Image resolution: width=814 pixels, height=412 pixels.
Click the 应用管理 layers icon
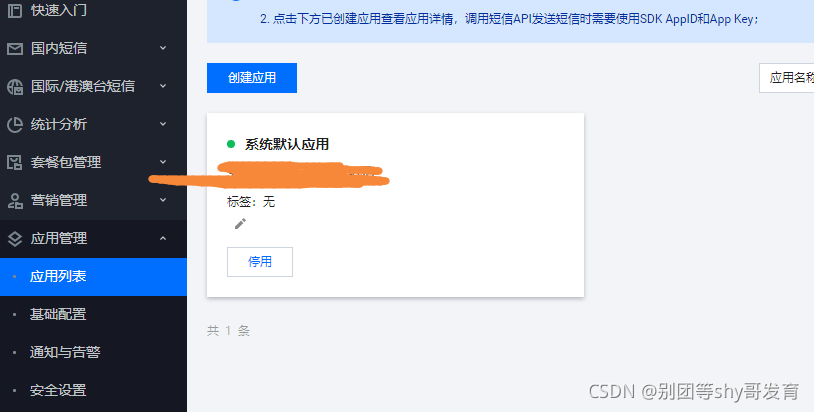[x=15, y=239]
